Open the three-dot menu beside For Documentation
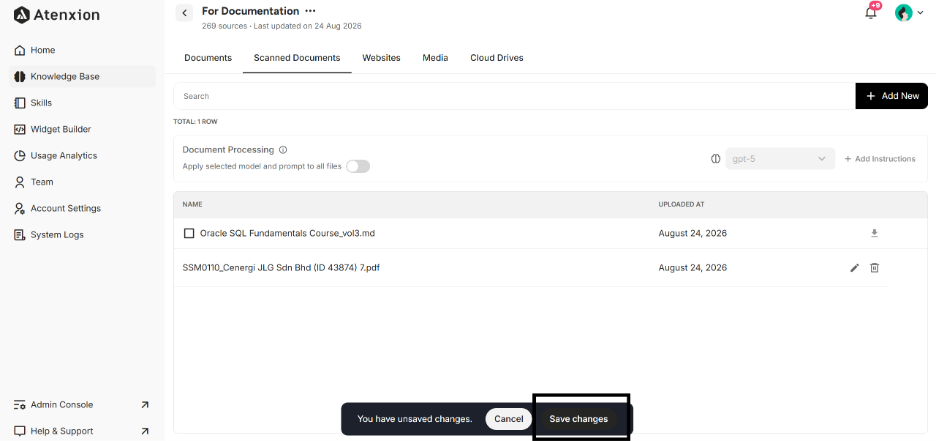The height and width of the screenshot is (441, 936). (x=310, y=11)
